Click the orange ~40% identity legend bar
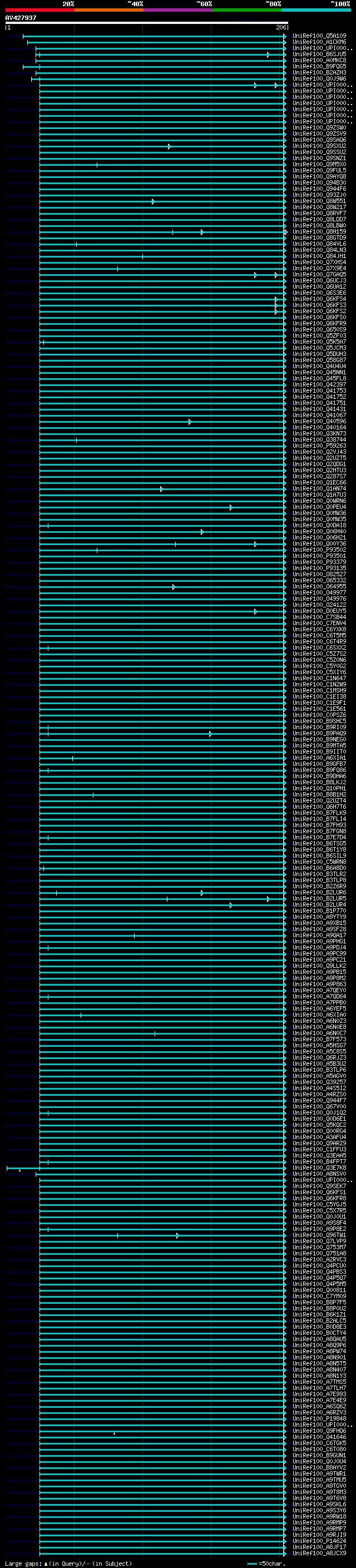This screenshot has height=1568, width=356. pos(109,10)
